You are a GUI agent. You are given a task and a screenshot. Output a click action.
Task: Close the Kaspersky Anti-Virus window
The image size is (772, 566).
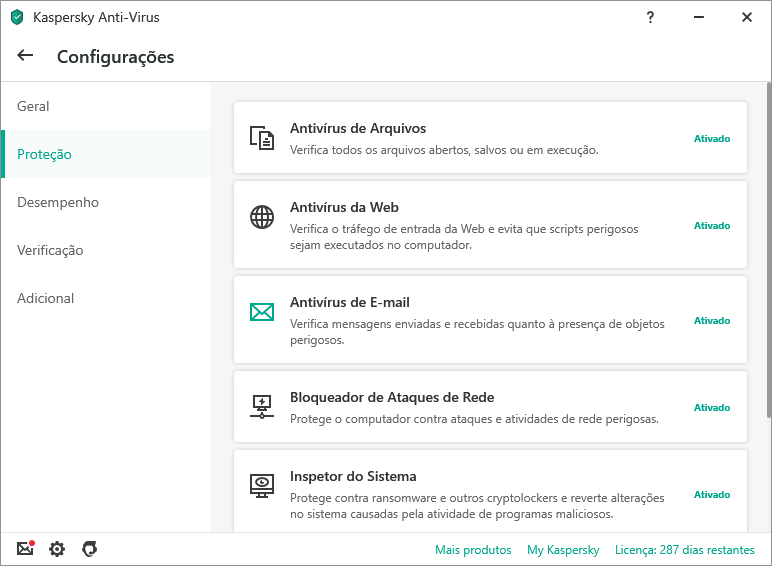point(747,17)
